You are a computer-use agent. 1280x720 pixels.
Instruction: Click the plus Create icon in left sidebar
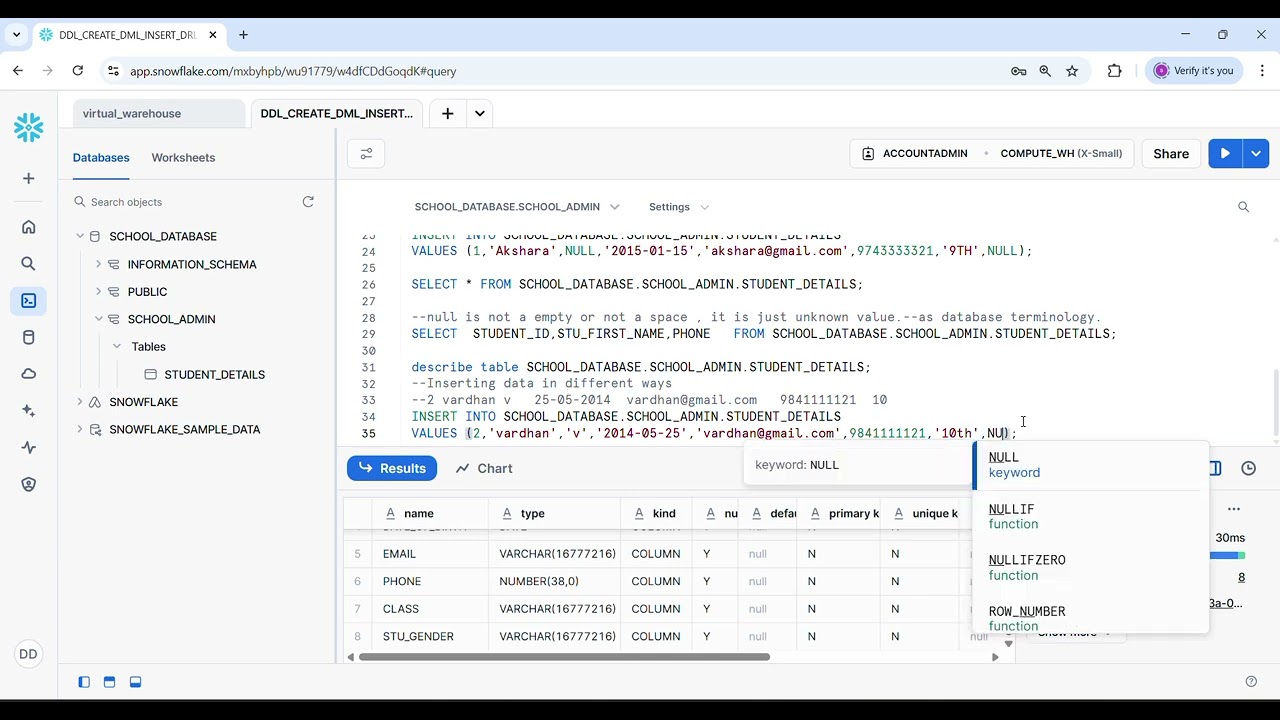pyautogui.click(x=28, y=178)
